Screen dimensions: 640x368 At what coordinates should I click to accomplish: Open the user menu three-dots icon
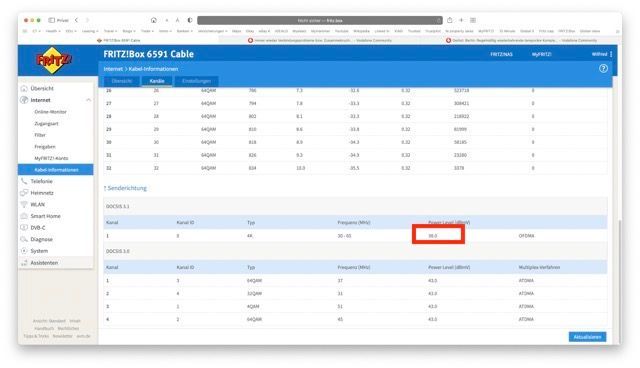(611, 54)
